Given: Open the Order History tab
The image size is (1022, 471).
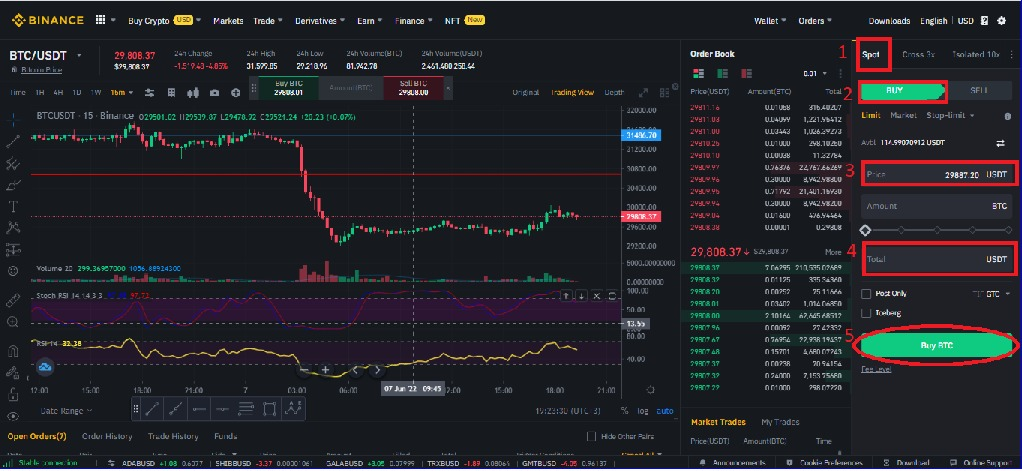Looking at the screenshot, I should pyautogui.click(x=107, y=436).
